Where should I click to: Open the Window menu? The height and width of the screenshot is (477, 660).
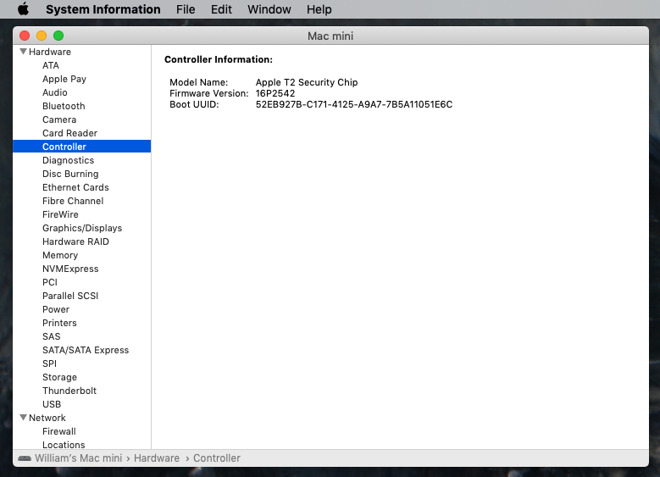tap(269, 9)
